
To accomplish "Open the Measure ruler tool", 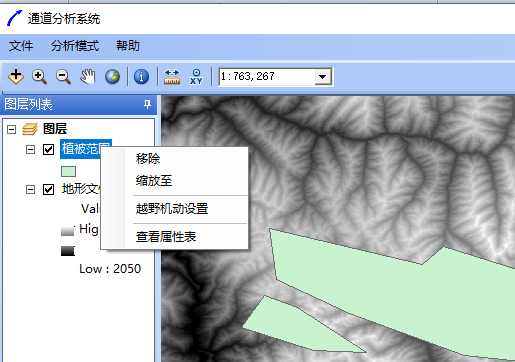I will tap(172, 77).
